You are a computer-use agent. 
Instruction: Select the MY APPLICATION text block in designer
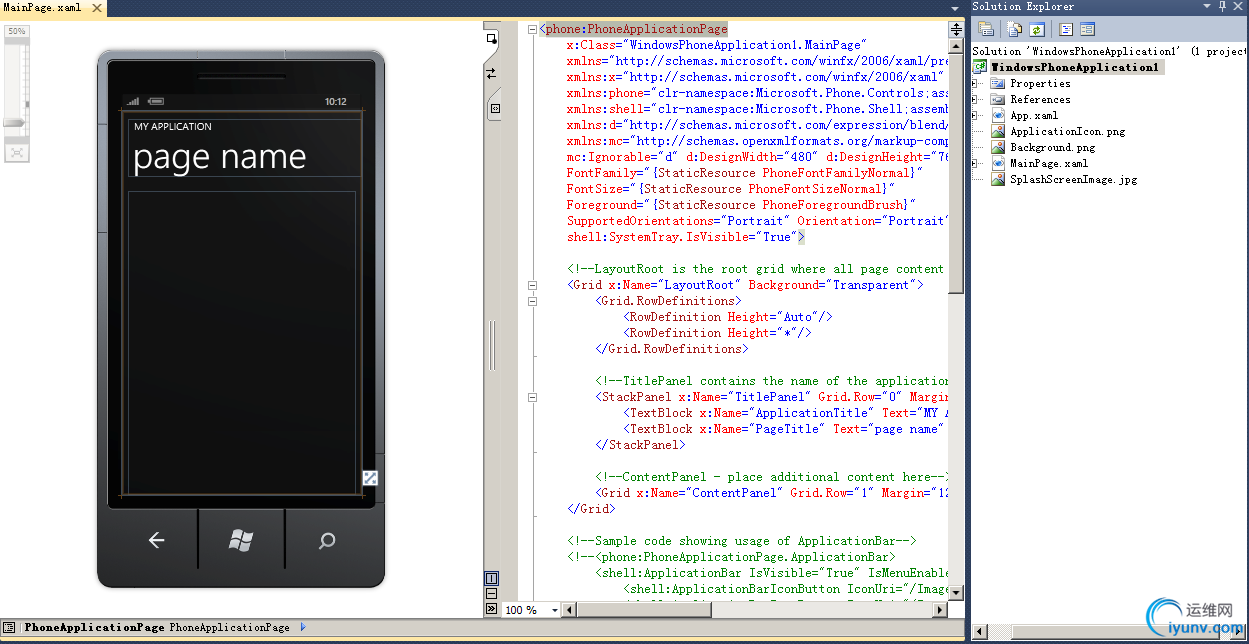click(173, 127)
